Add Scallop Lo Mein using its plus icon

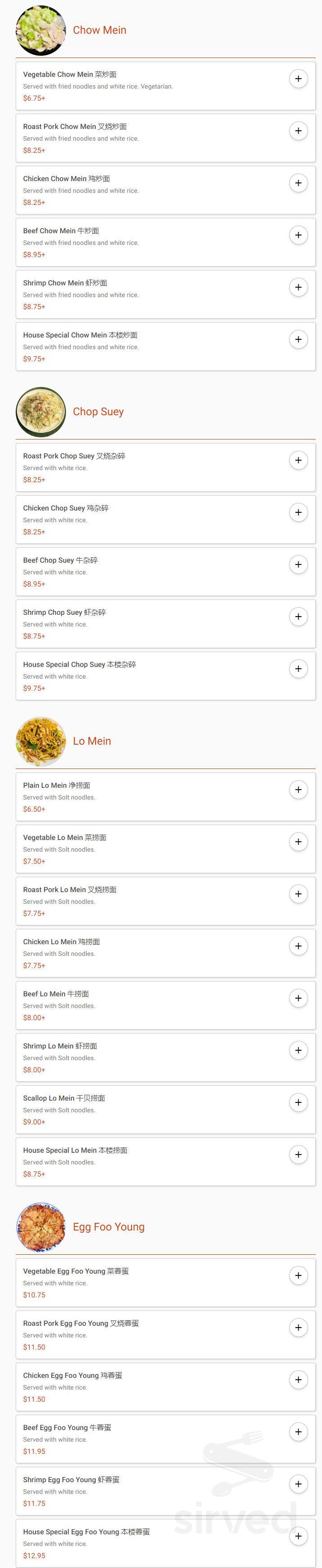coord(299,1102)
